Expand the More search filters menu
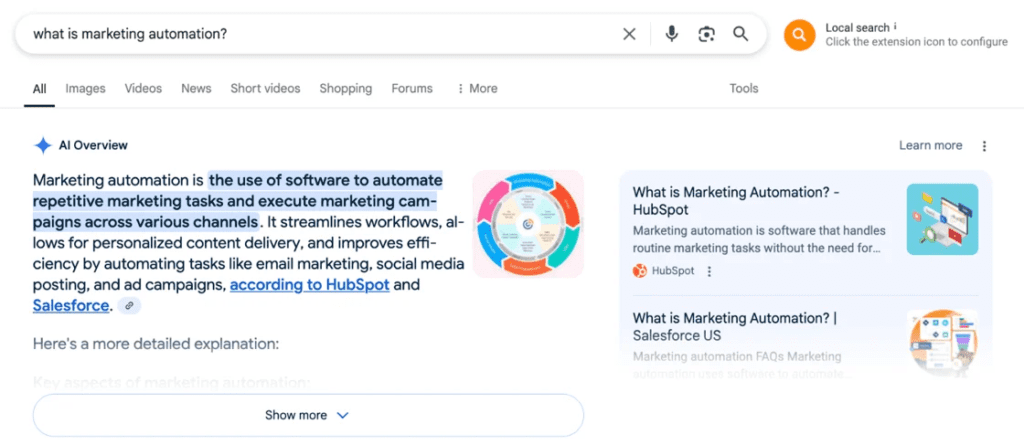Image resolution: width=1024 pixels, height=445 pixels. [477, 88]
